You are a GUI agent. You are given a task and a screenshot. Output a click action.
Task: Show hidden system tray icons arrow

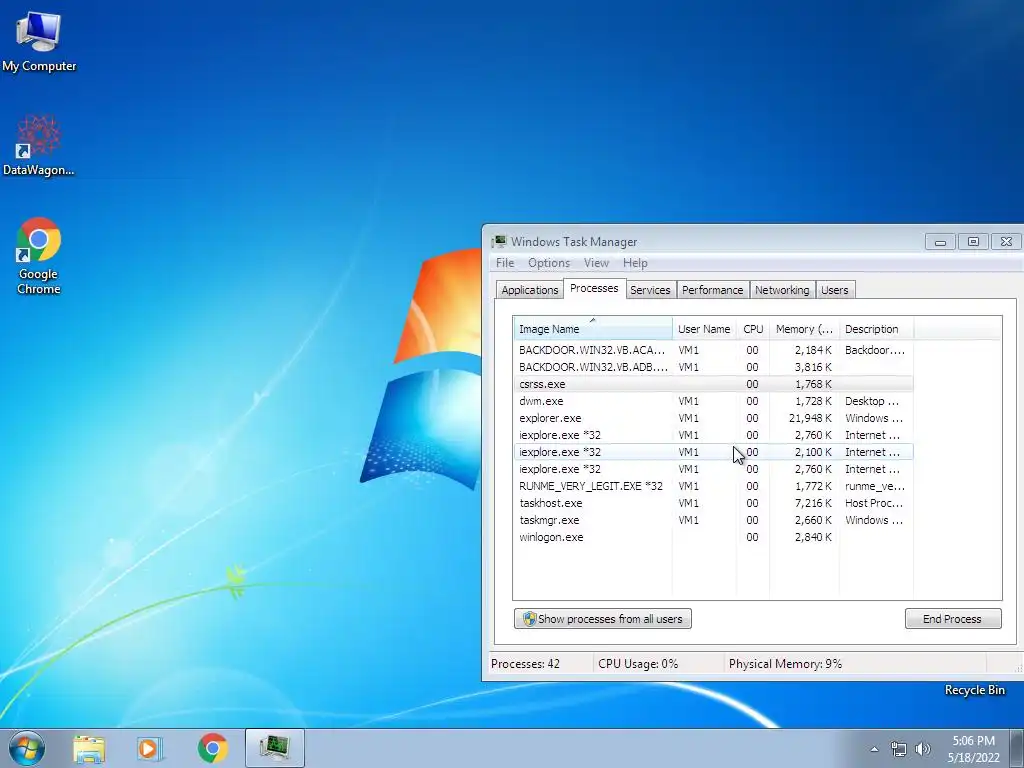point(874,749)
